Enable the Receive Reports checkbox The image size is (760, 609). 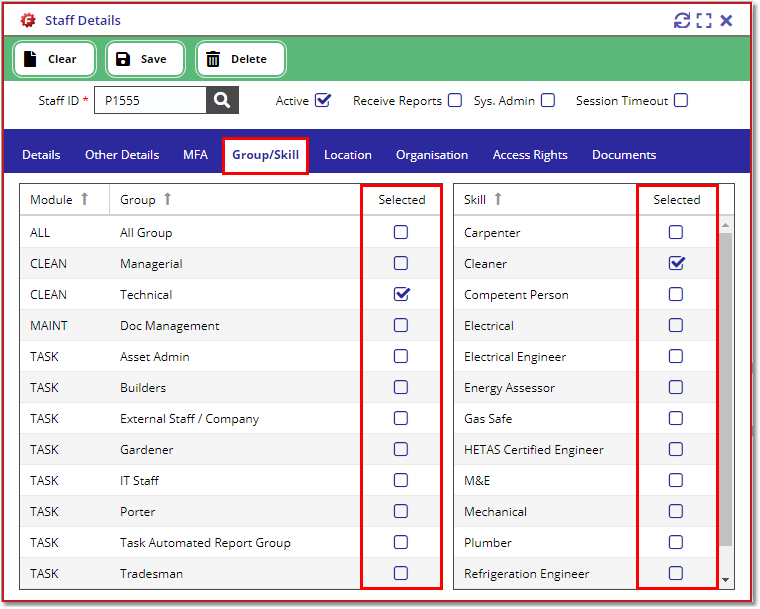pyautogui.click(x=455, y=100)
